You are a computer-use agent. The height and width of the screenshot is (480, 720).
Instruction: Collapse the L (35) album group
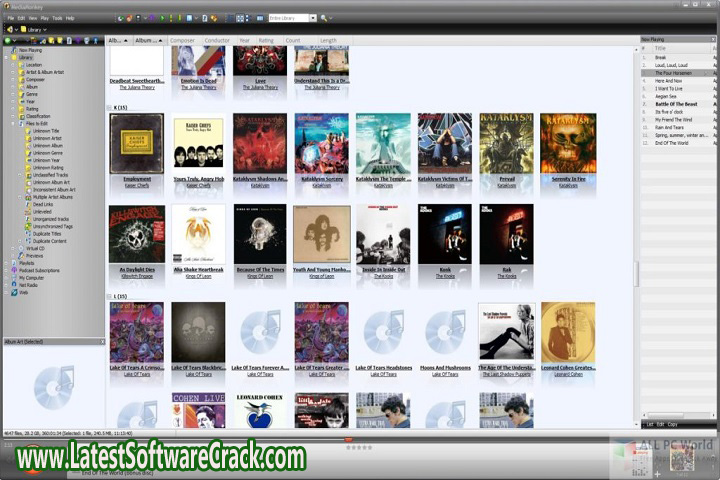click(x=110, y=297)
